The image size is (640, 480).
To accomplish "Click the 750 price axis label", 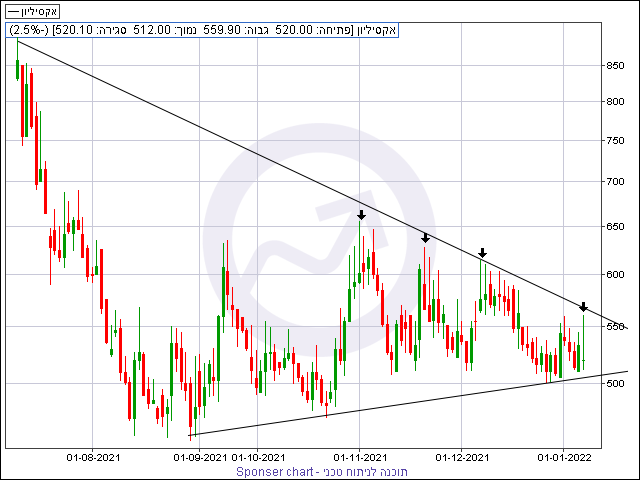I will 615,141.
